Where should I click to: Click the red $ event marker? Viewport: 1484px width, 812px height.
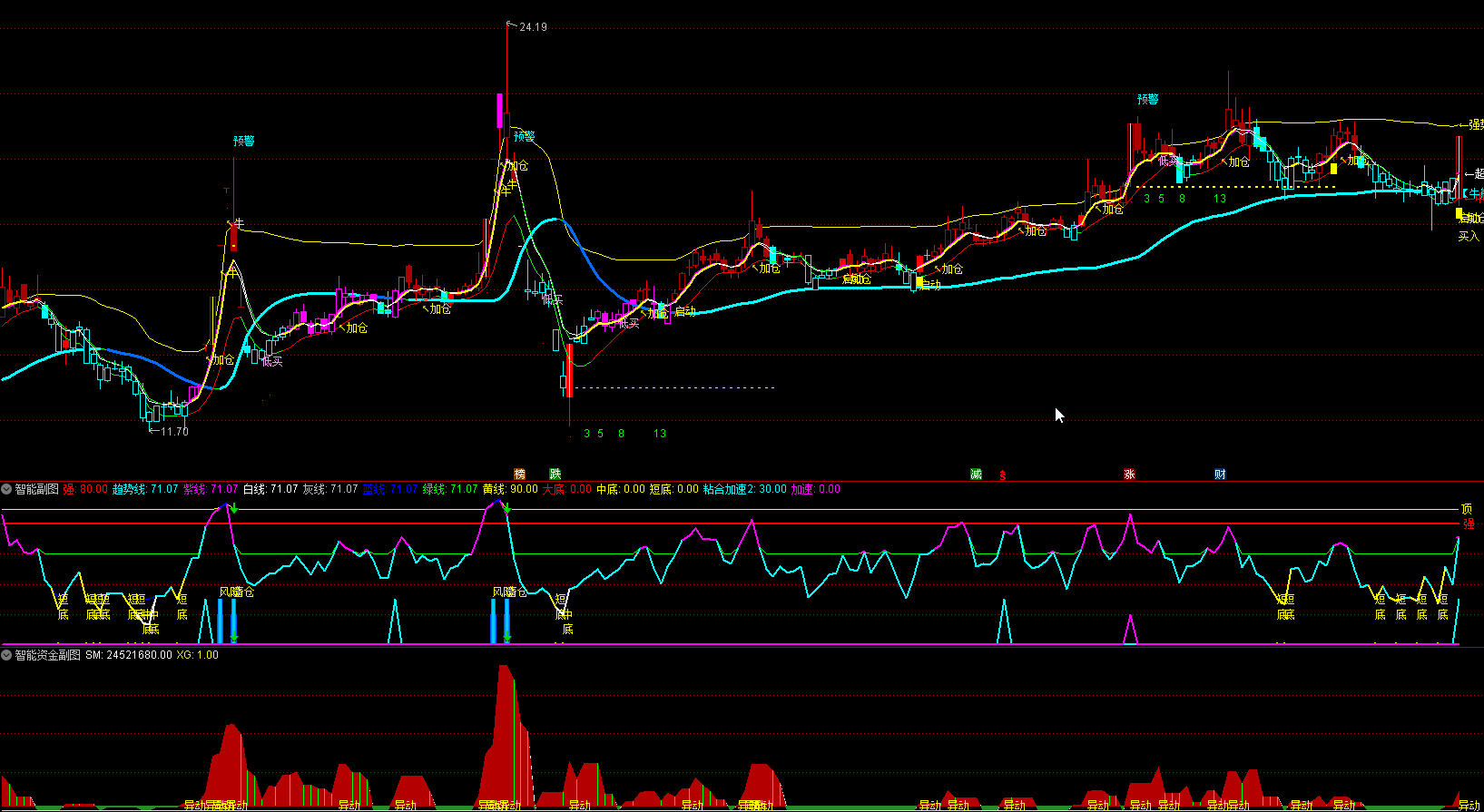(1002, 475)
